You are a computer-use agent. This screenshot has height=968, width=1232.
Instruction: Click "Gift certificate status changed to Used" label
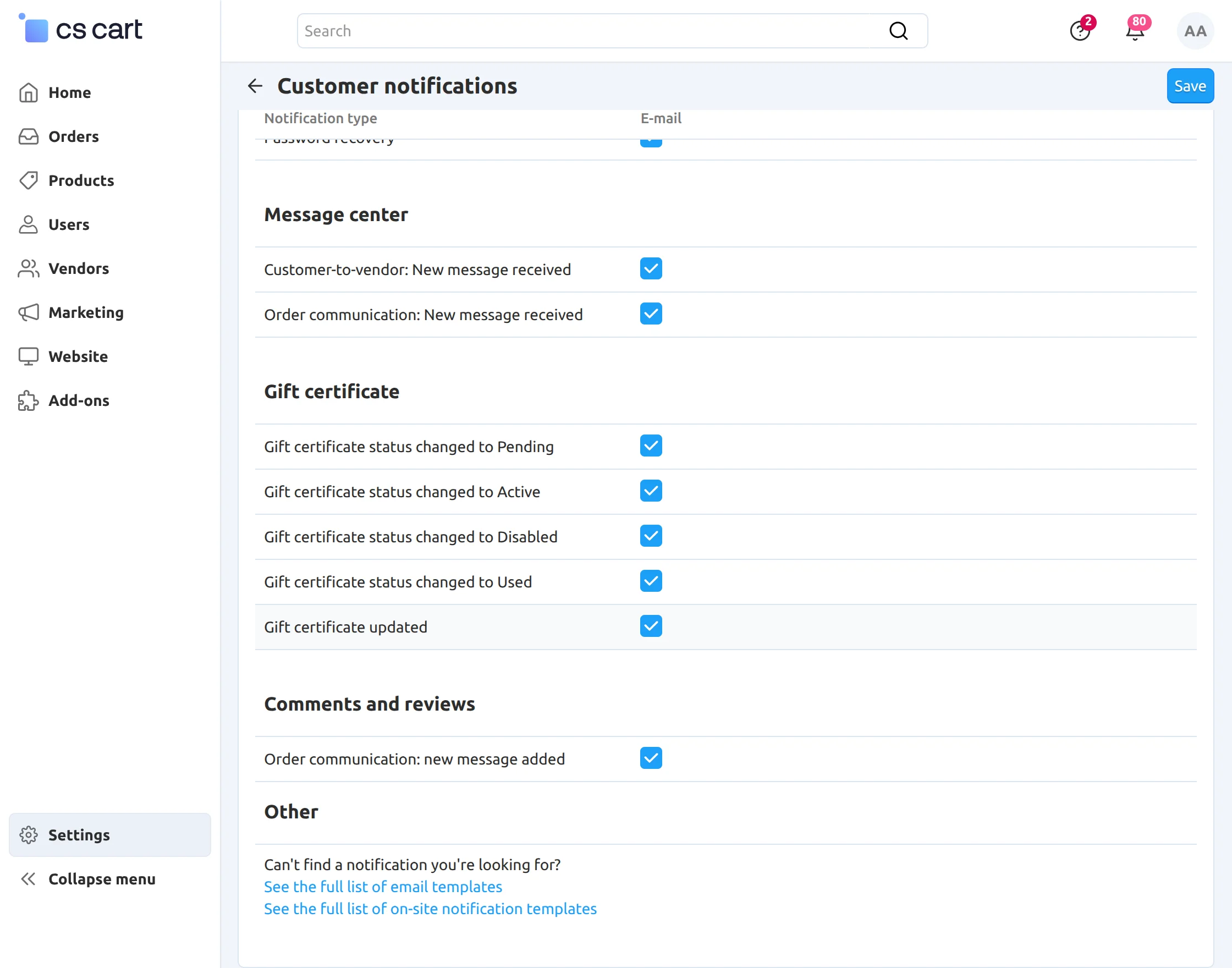tap(398, 582)
